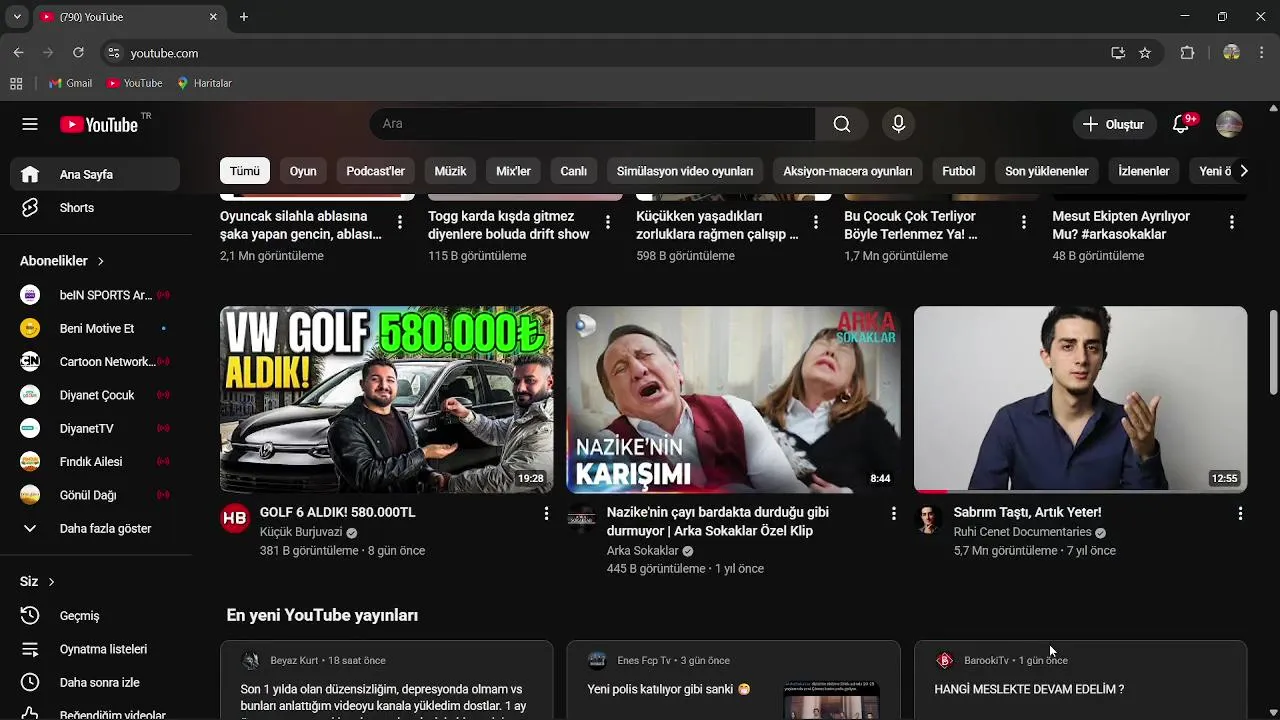Open Sabrım Taştı video thumbnail
Screen dimensions: 1280x720
(1080, 400)
